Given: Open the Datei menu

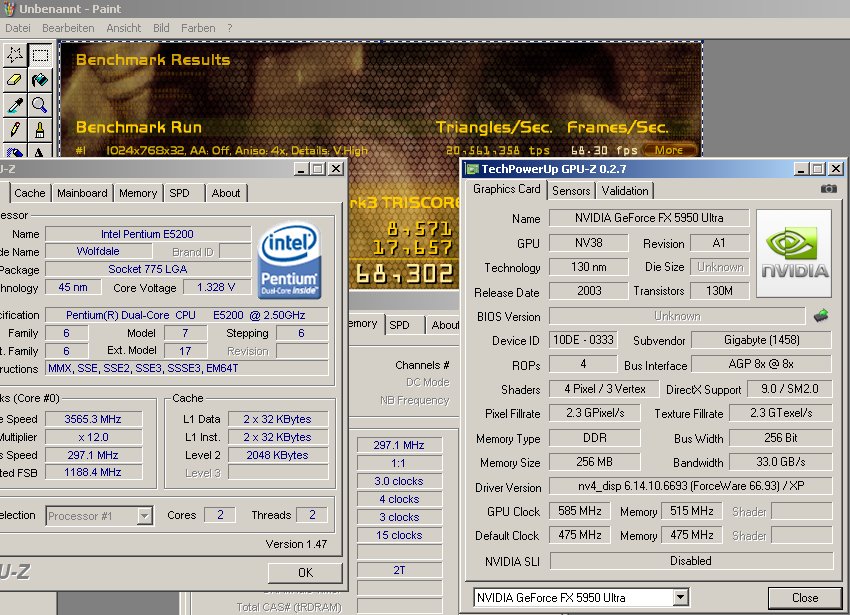Looking at the screenshot, I should (18, 28).
